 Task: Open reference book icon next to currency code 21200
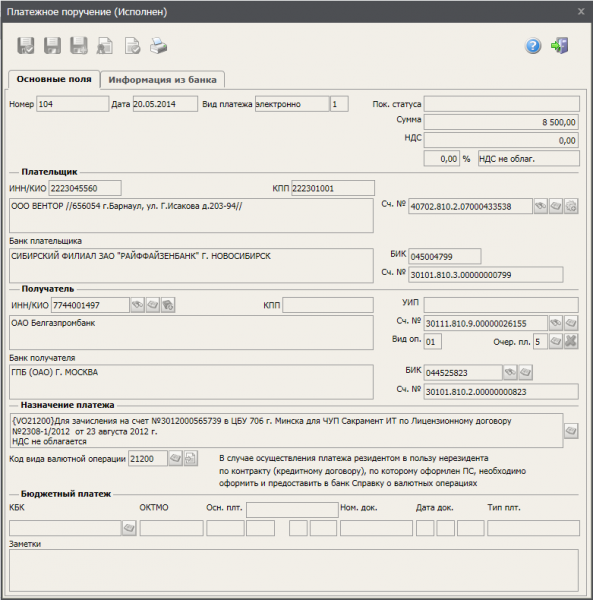point(175,458)
